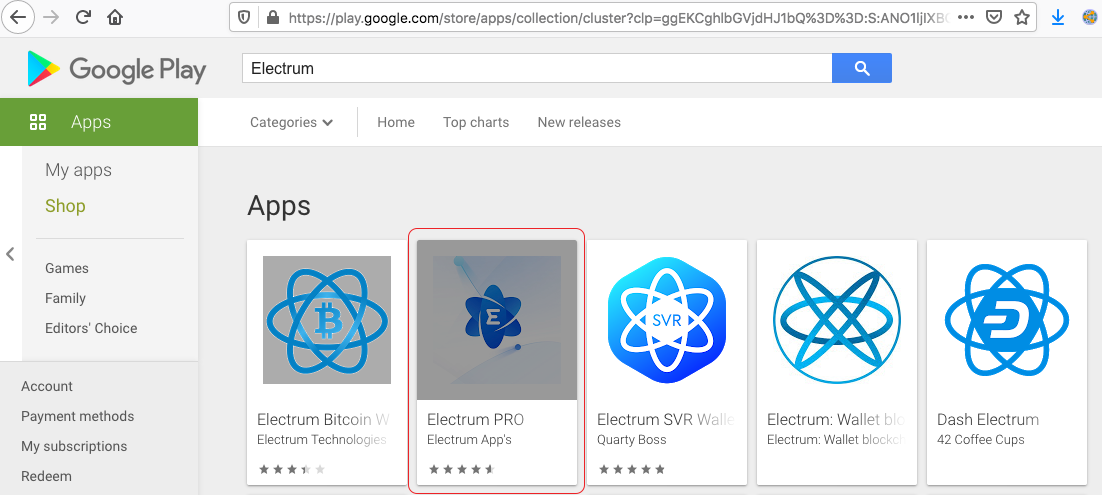Open the Electrum PRO app icon
1102x495 pixels.
[x=497, y=320]
